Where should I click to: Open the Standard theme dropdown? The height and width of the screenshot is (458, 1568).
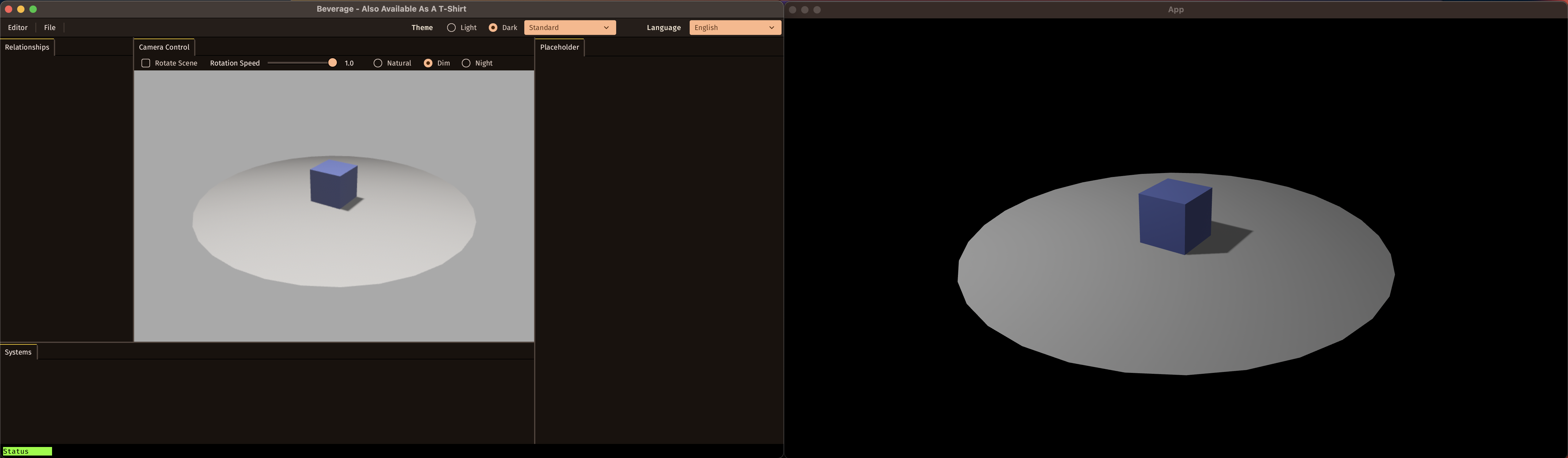click(x=569, y=28)
